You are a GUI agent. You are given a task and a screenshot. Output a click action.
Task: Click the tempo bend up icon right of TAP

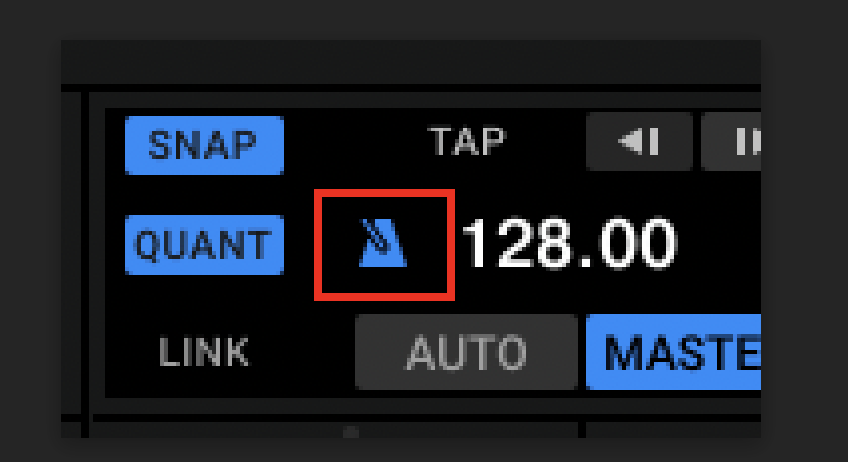731,142
